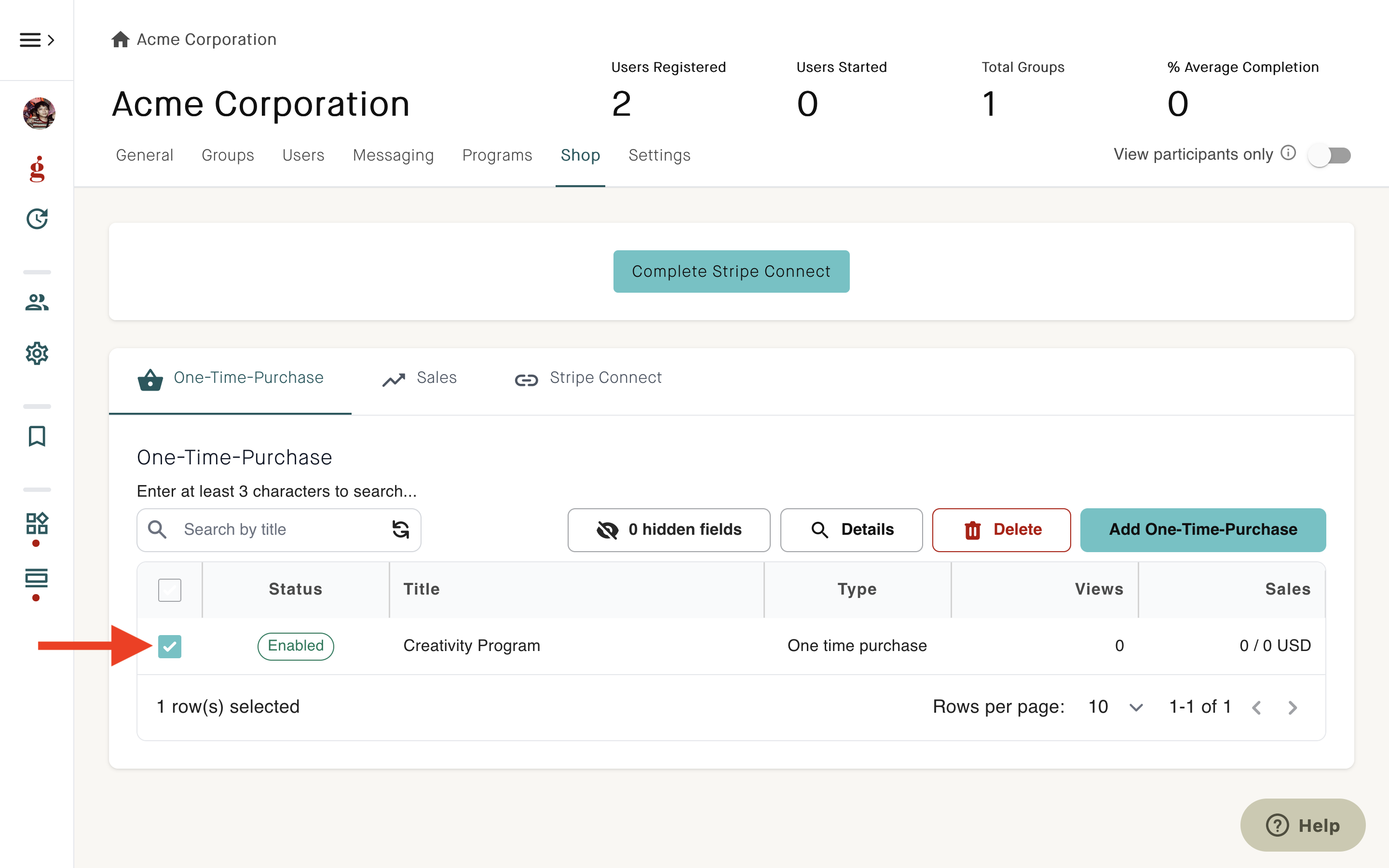Open the widgets grid icon in sidebar

pos(37,523)
